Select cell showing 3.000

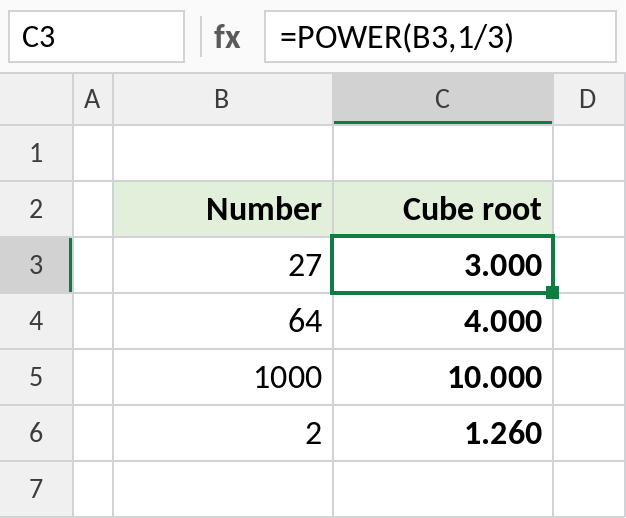pos(443,265)
